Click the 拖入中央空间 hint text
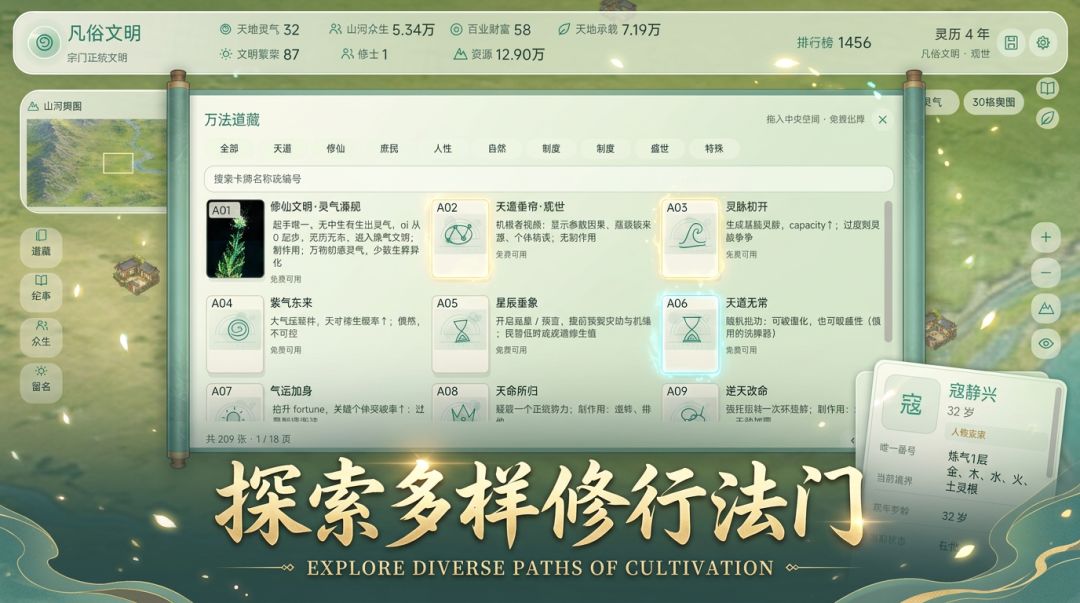The height and width of the screenshot is (603, 1080). tap(816, 119)
